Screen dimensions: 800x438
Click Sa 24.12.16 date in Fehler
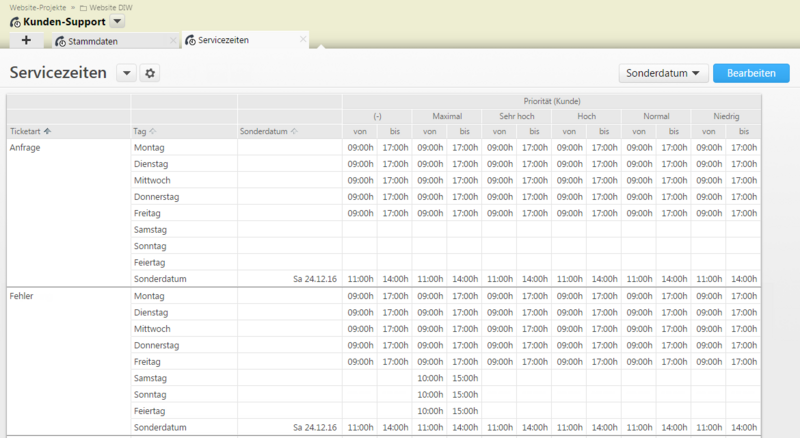[x=315, y=427]
